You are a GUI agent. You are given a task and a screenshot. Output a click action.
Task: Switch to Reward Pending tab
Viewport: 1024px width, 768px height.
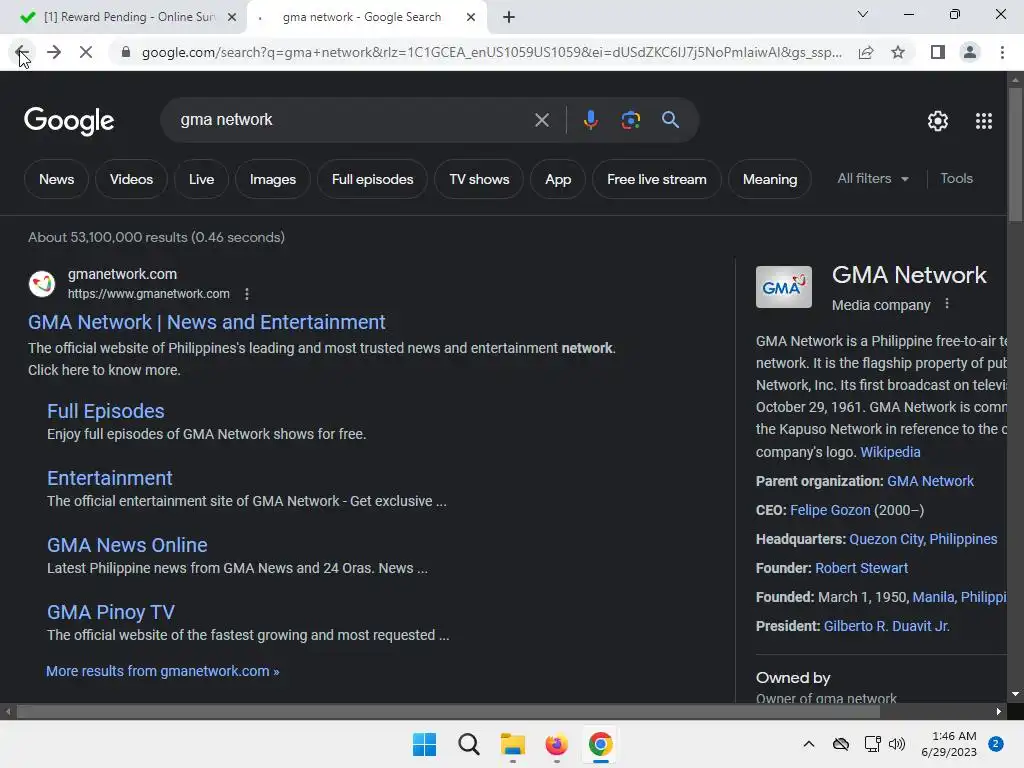pyautogui.click(x=124, y=17)
